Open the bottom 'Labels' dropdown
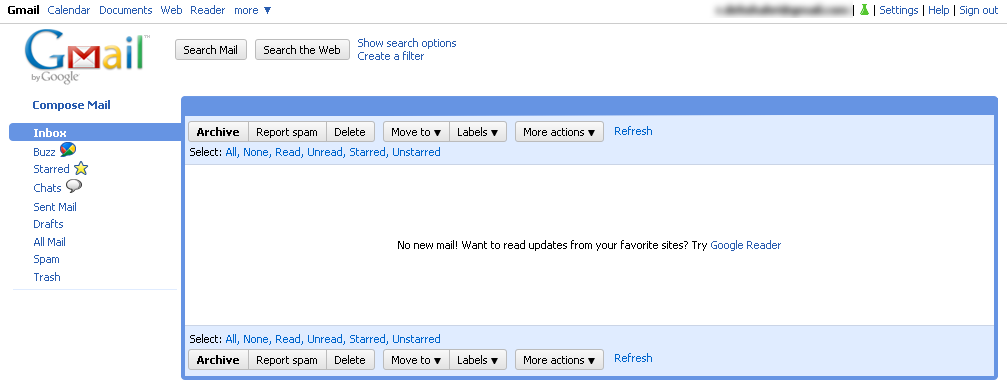1007x391 pixels. point(478,360)
